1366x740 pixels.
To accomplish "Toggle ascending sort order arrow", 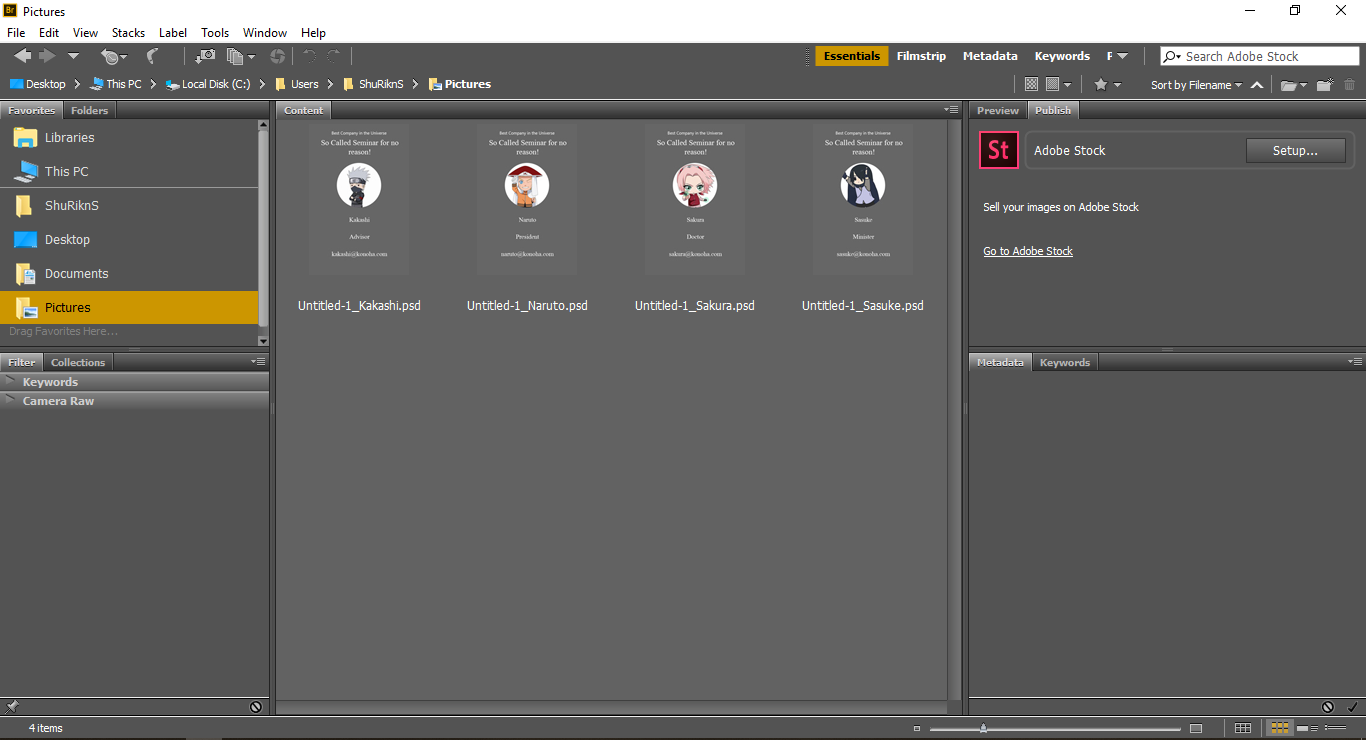I will click(1257, 85).
